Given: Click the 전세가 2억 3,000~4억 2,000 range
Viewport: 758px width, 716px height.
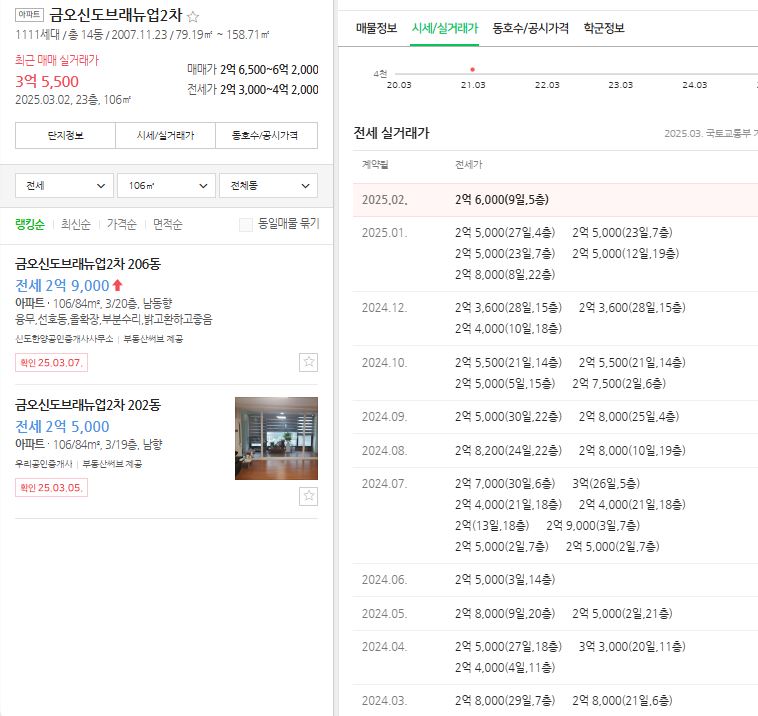Looking at the screenshot, I should (x=253, y=90).
